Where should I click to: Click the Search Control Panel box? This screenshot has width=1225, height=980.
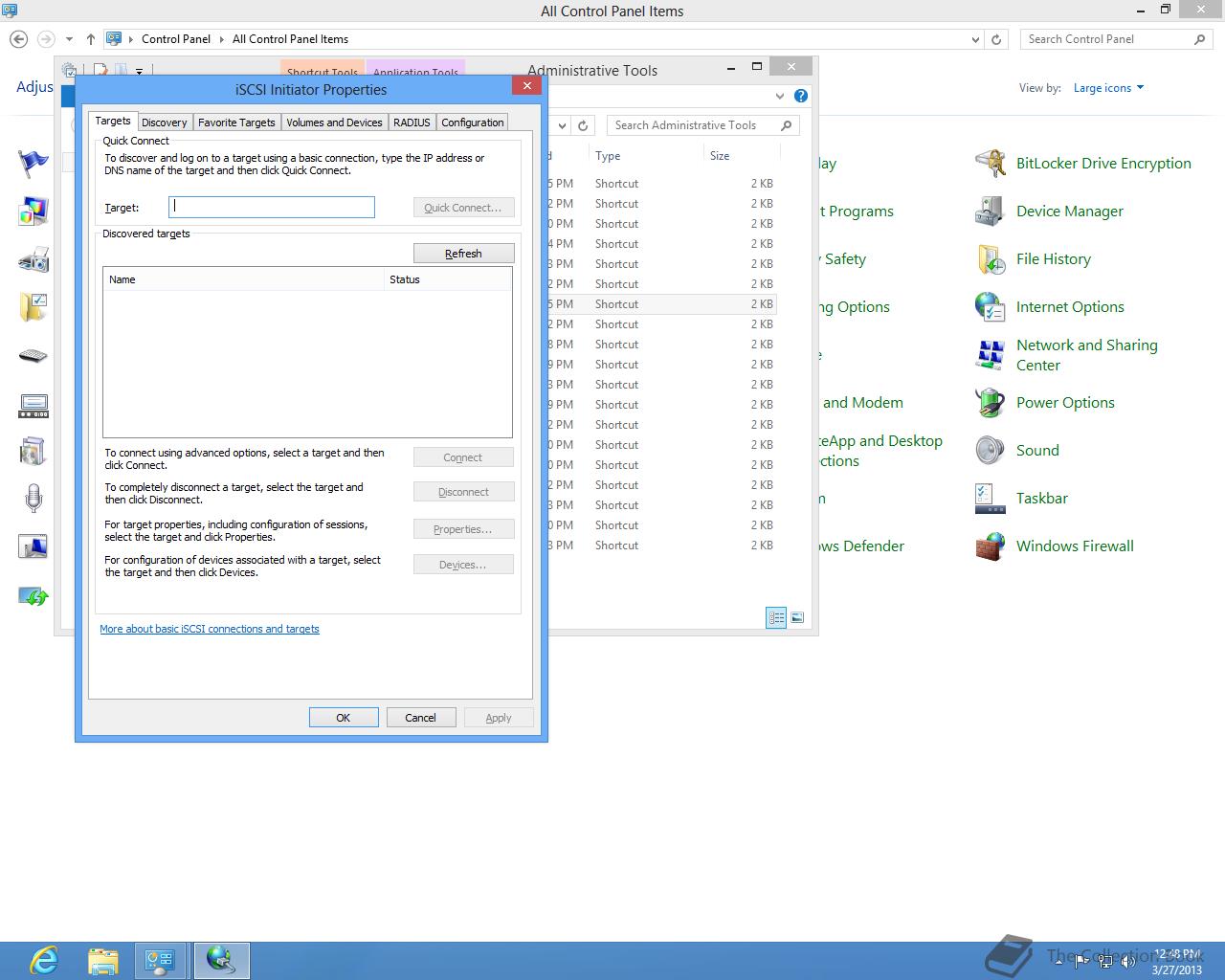pos(1115,39)
